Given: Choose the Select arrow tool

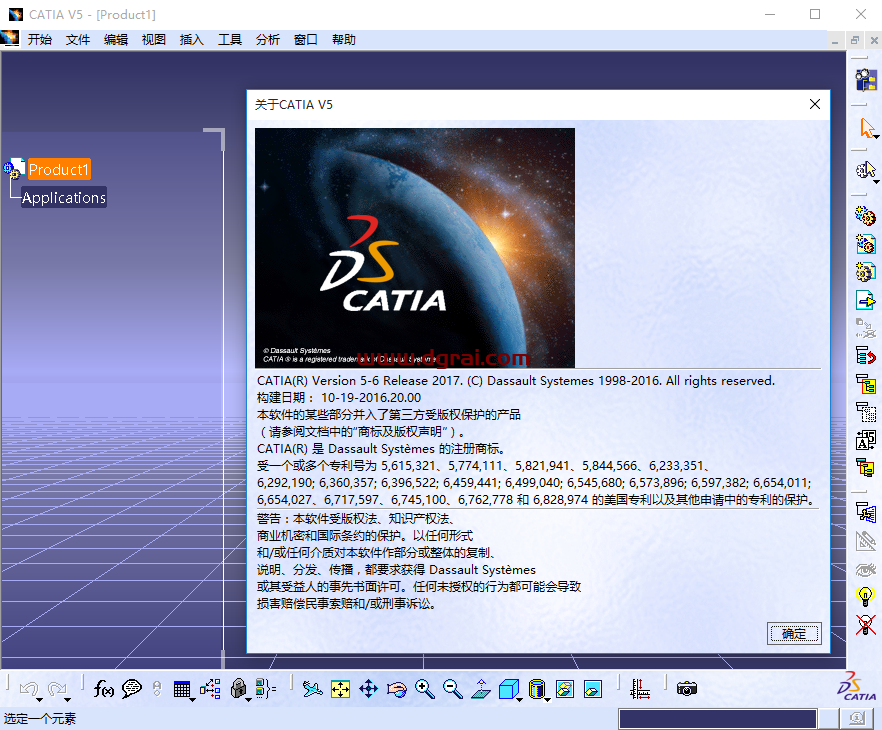Looking at the screenshot, I should [x=866, y=128].
